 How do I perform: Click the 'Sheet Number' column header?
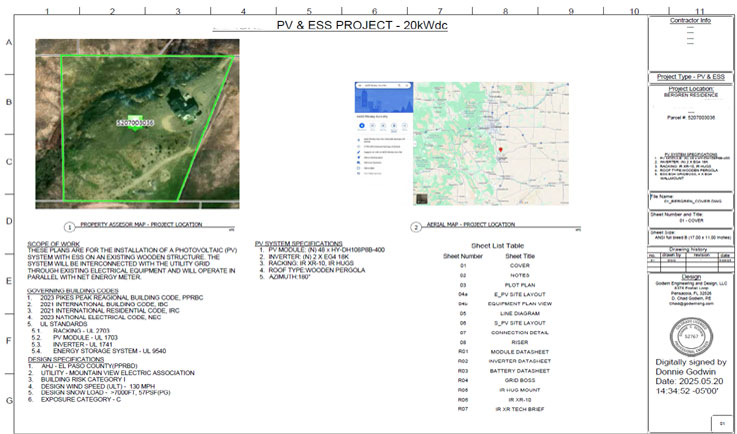point(463,256)
